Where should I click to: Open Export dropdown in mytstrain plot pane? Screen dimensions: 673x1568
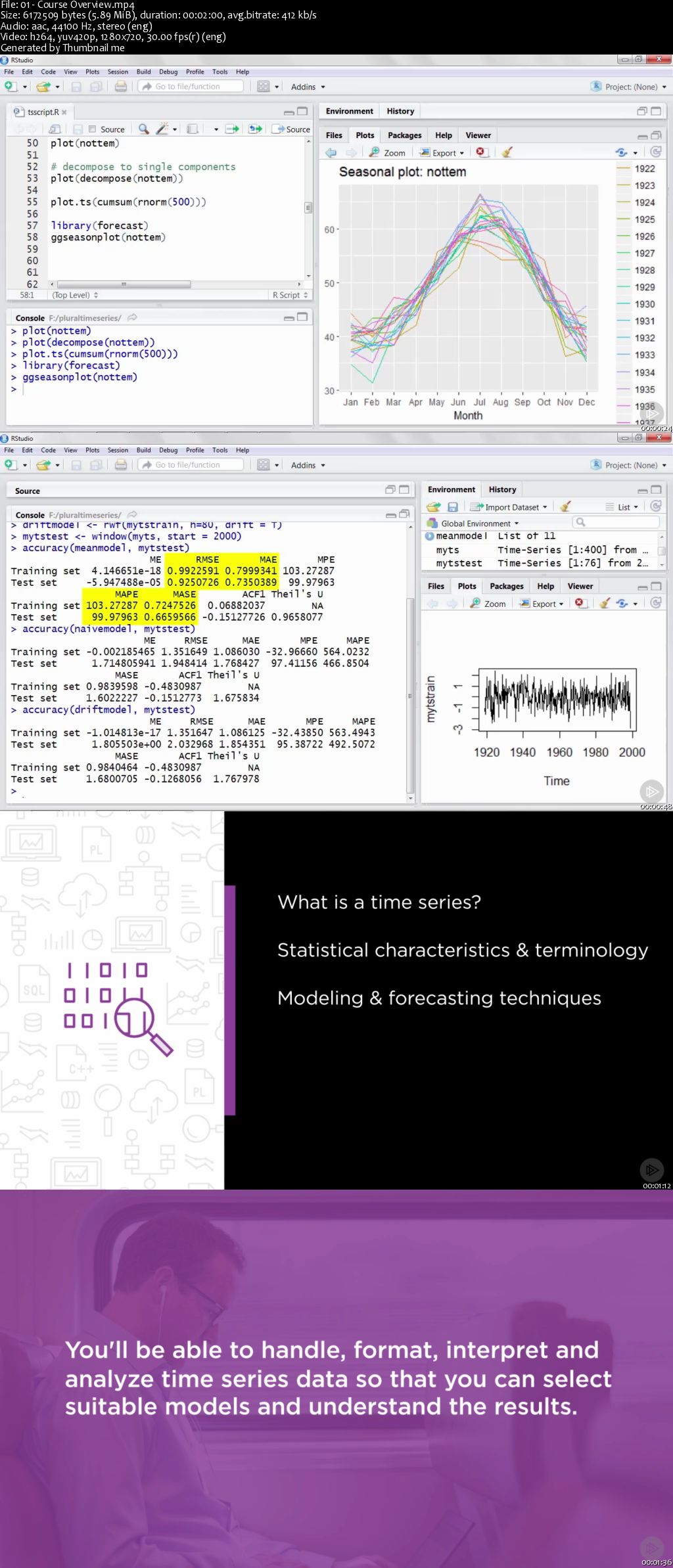pos(542,603)
